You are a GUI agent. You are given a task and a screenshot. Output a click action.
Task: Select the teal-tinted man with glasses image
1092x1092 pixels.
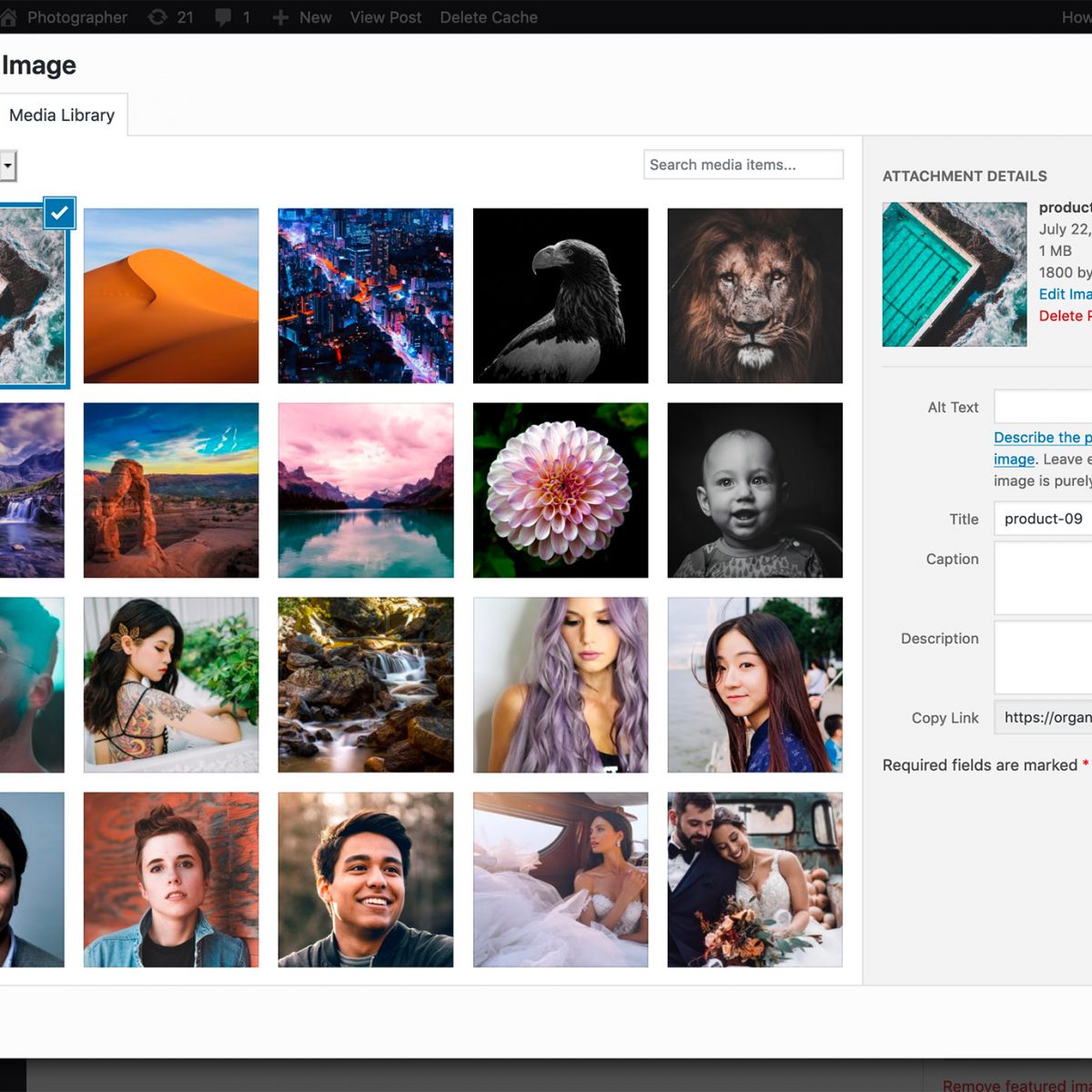[32, 685]
